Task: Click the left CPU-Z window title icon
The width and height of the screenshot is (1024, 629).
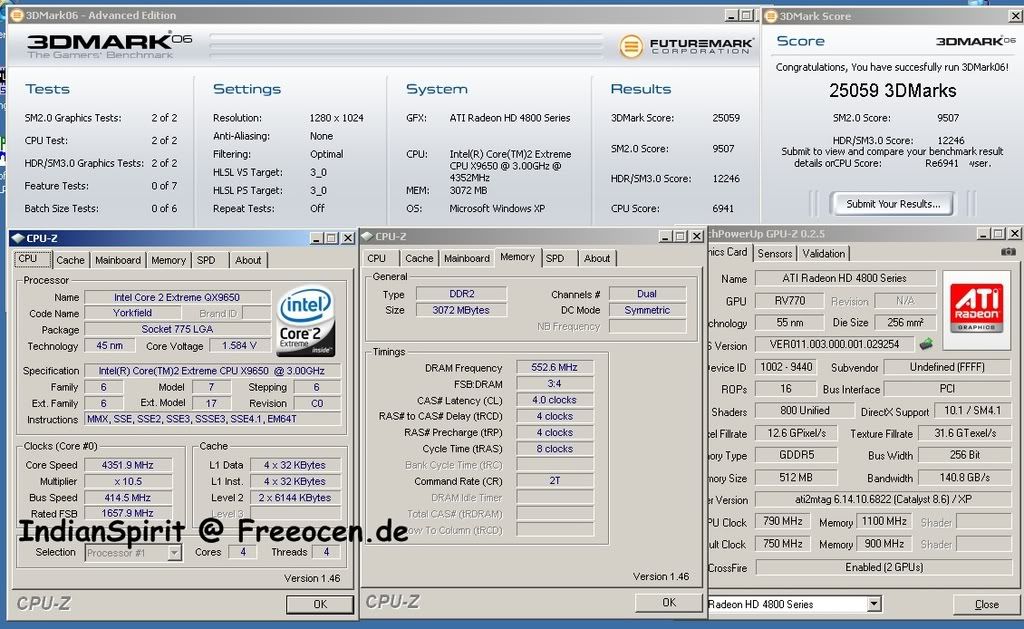Action: (18, 238)
